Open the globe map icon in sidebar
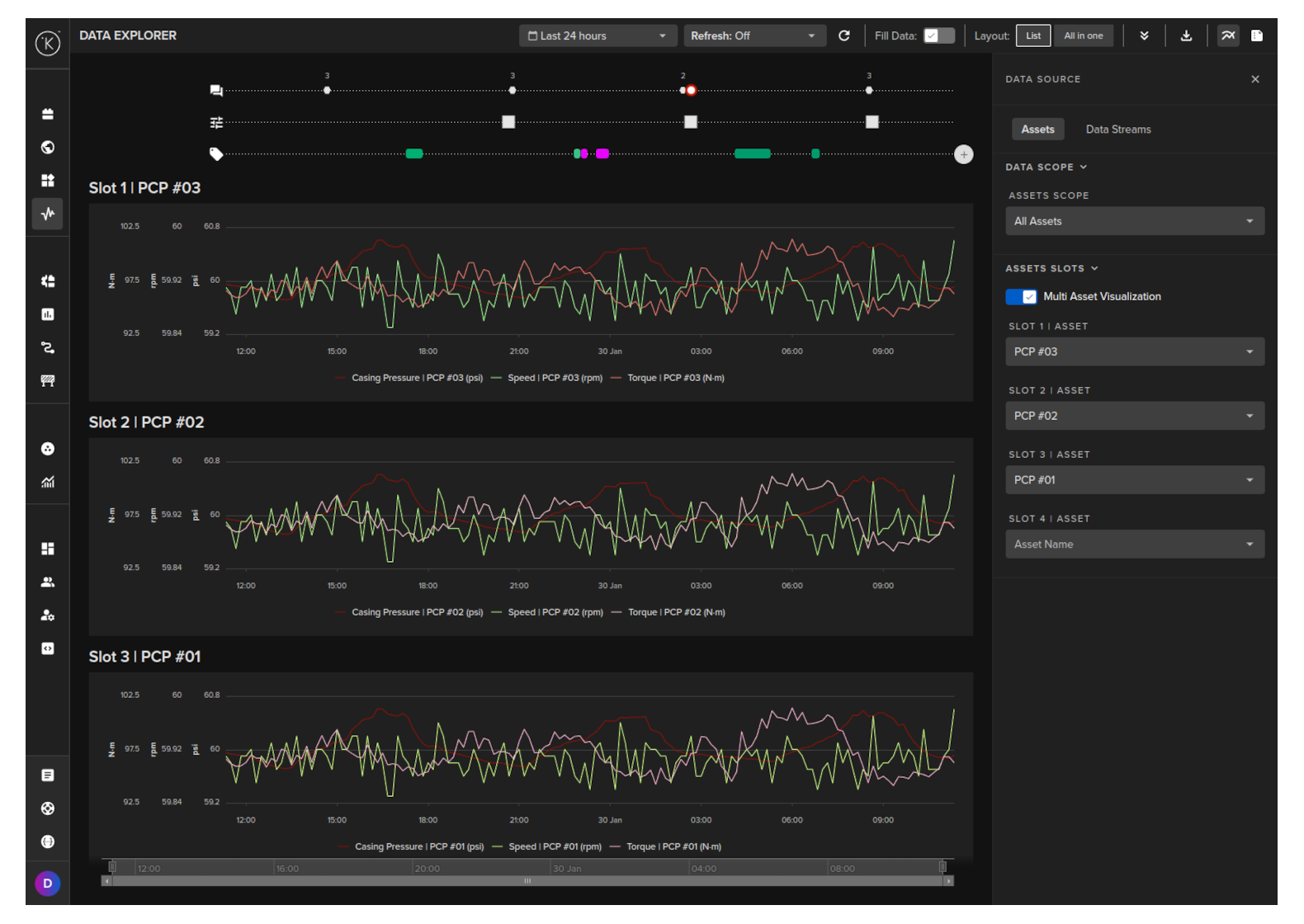 click(48, 148)
